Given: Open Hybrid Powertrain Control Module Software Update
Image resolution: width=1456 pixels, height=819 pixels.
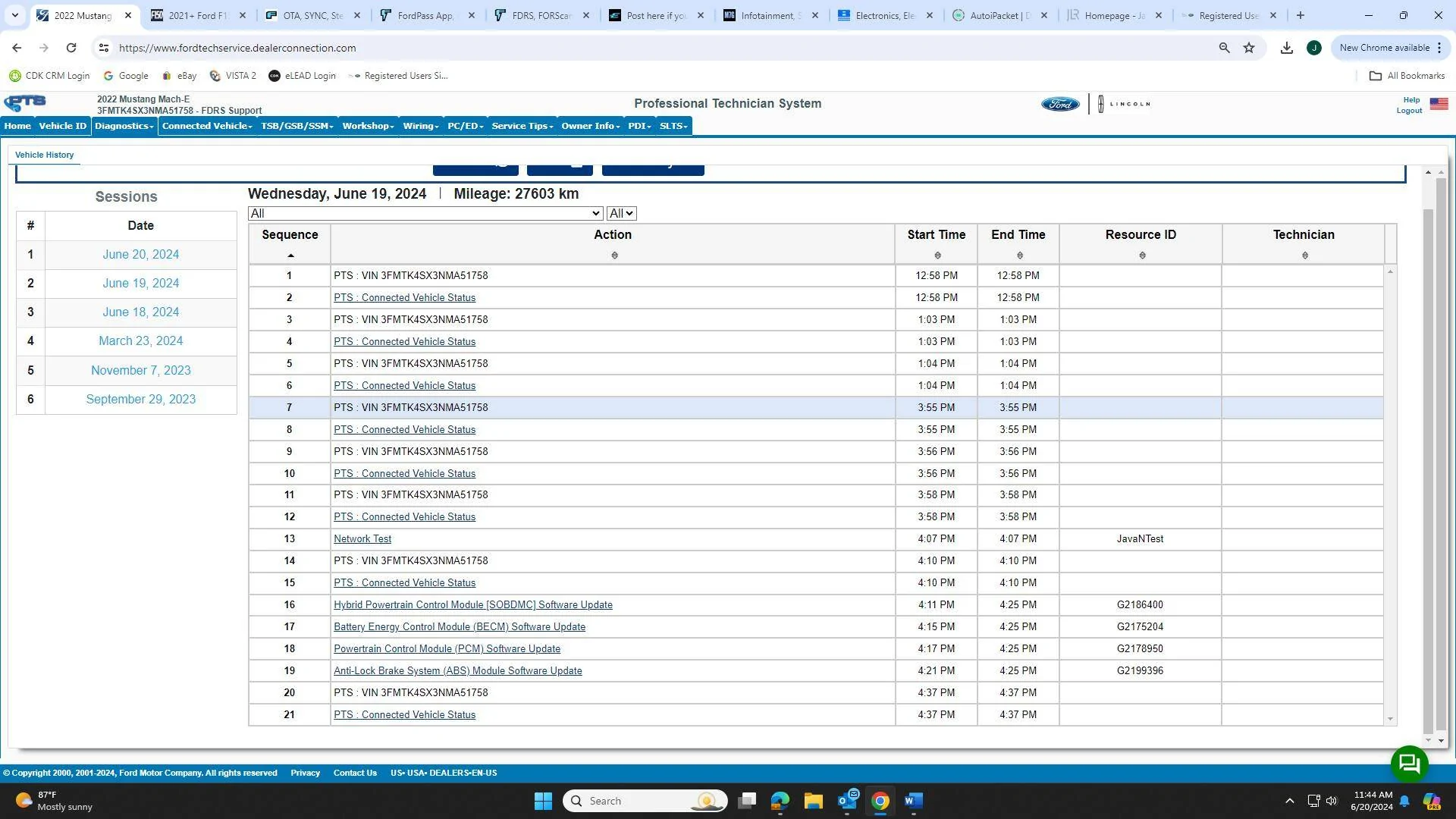Looking at the screenshot, I should pos(473,605).
